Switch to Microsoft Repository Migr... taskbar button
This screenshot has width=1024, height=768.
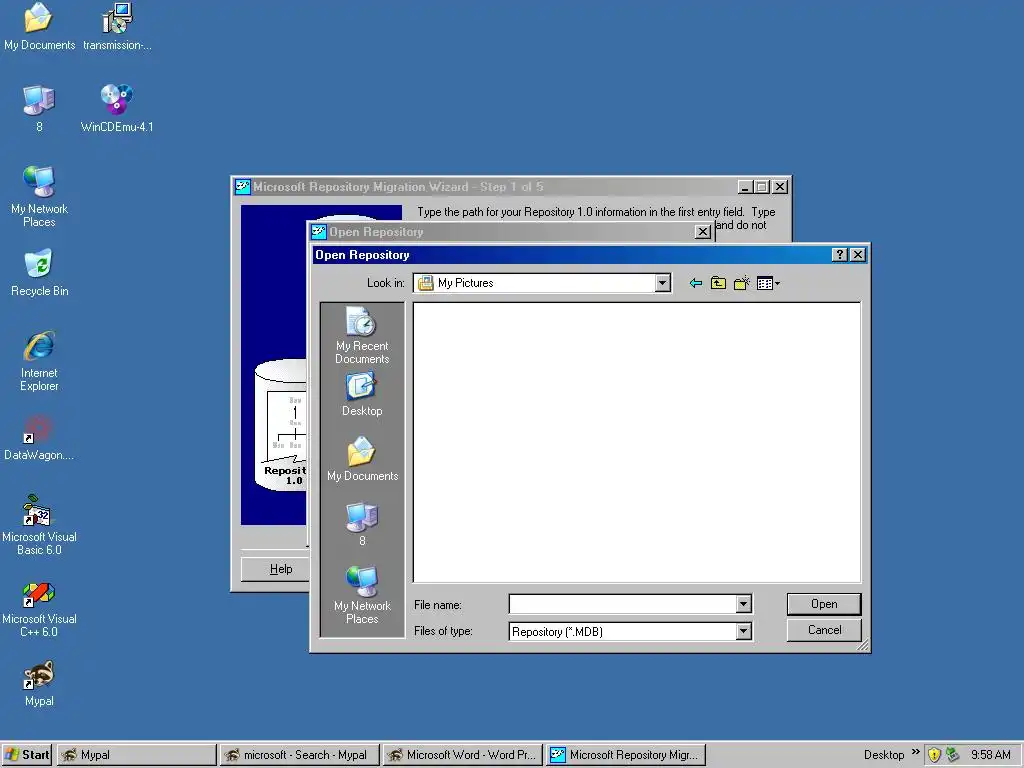coord(625,755)
